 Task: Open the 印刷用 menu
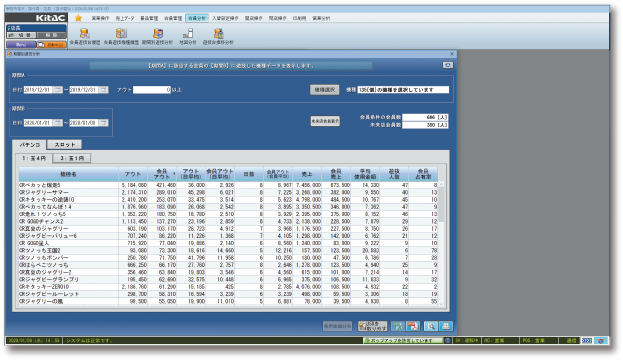pyautogui.click(x=299, y=18)
